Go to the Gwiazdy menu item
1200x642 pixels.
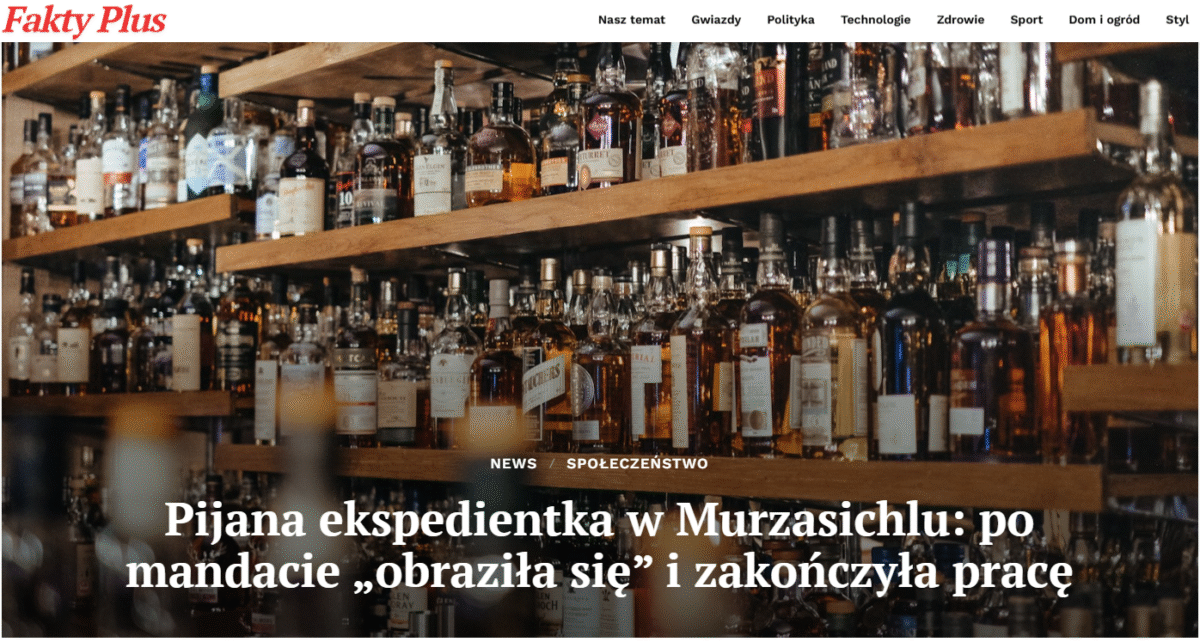click(x=716, y=20)
